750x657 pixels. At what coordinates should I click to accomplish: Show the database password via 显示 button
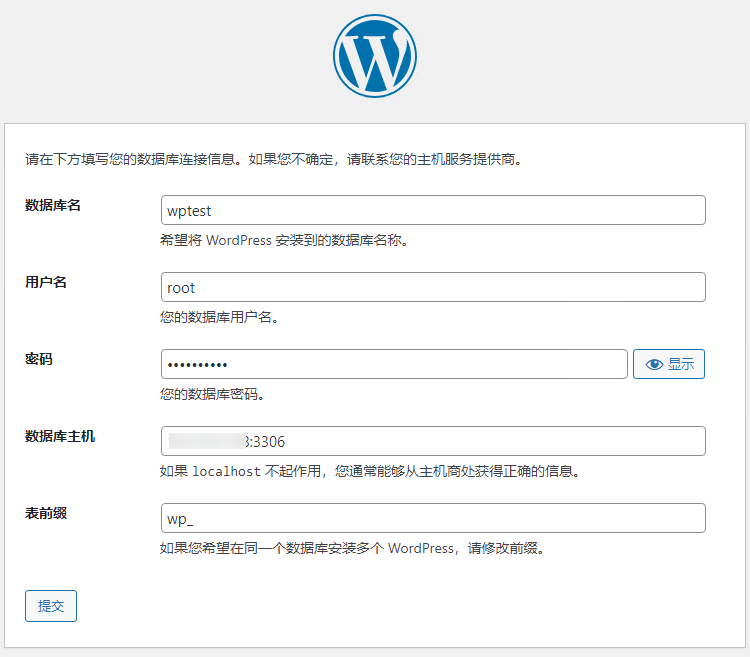[669, 364]
